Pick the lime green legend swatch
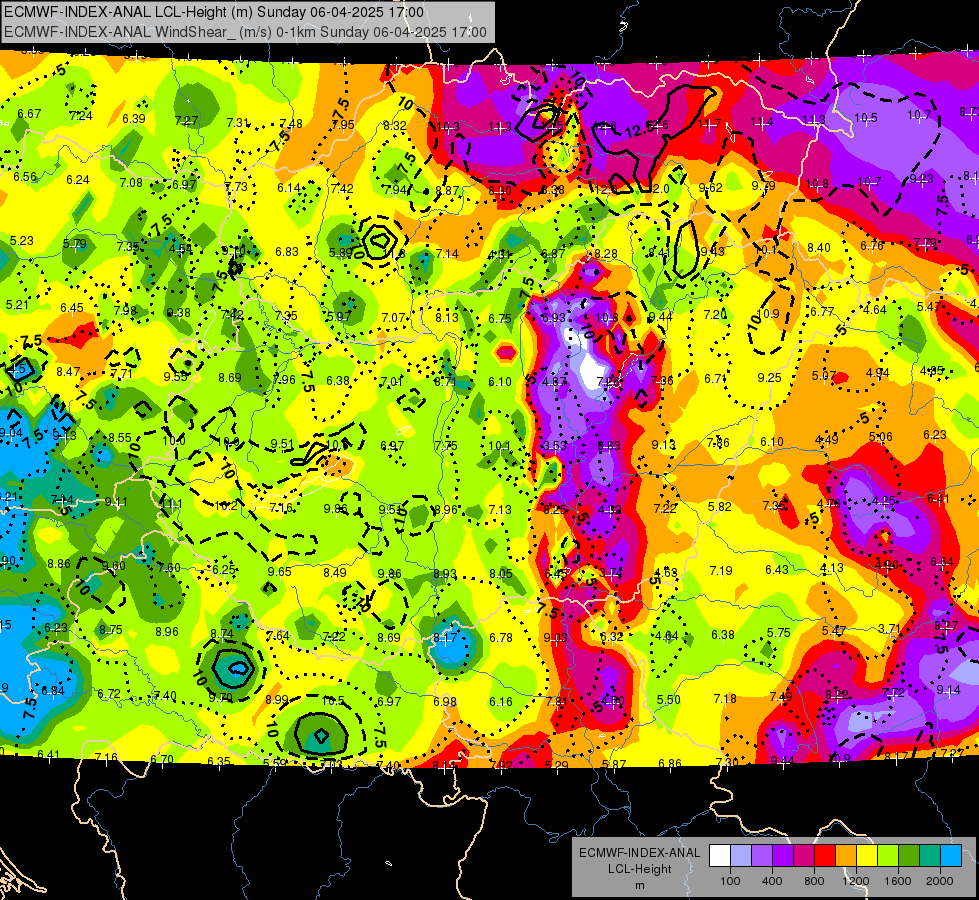The image size is (979, 900). (888, 856)
